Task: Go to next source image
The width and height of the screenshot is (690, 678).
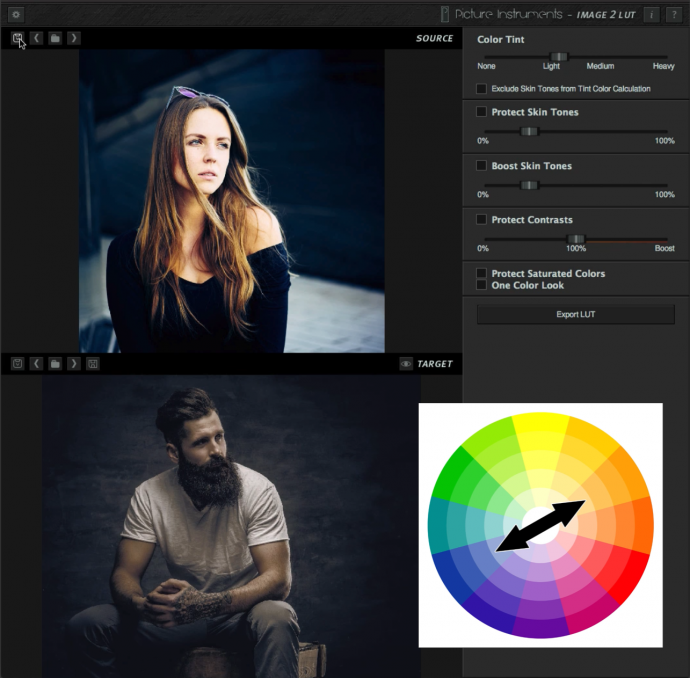Action: click(73, 38)
